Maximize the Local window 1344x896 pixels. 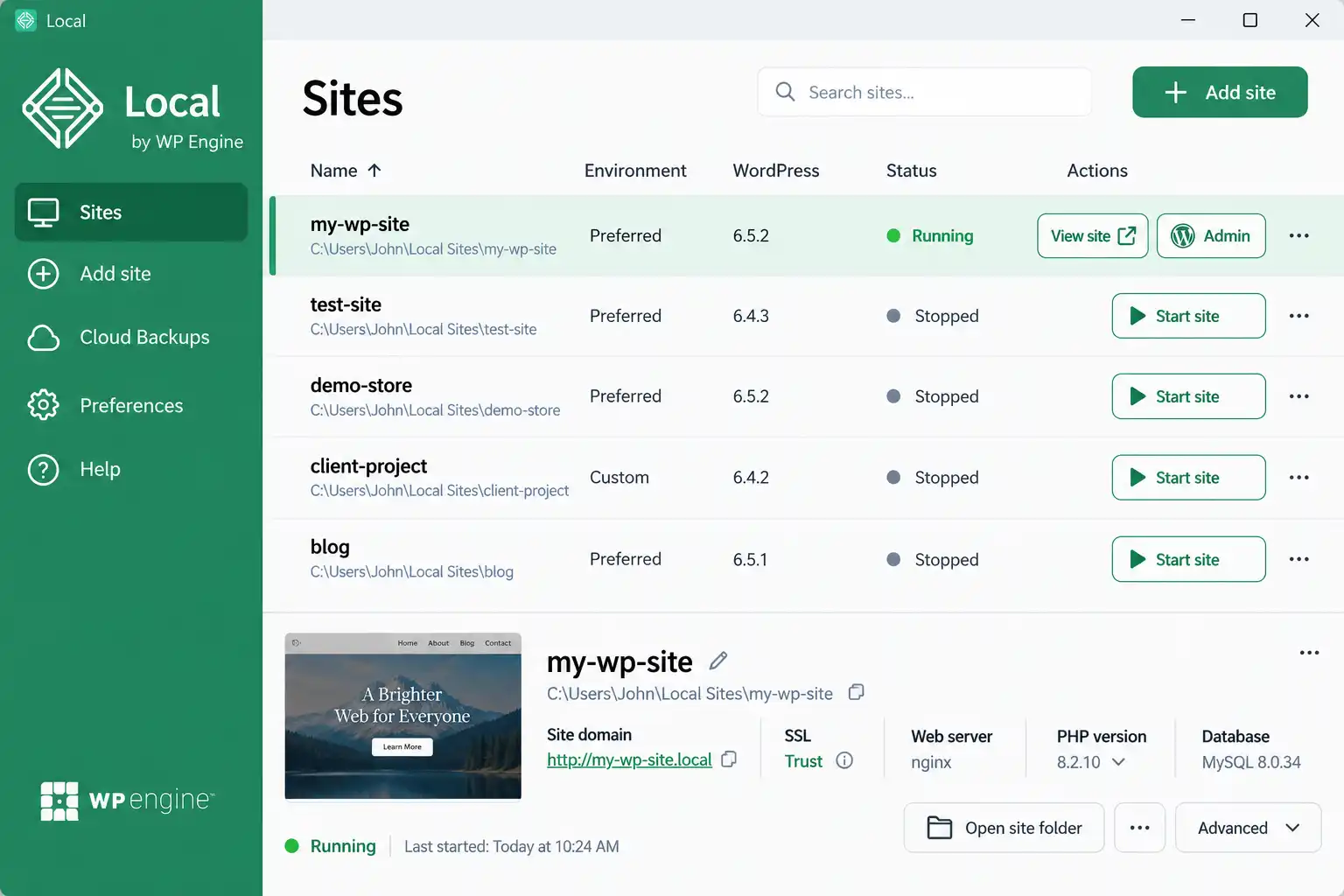[1250, 20]
